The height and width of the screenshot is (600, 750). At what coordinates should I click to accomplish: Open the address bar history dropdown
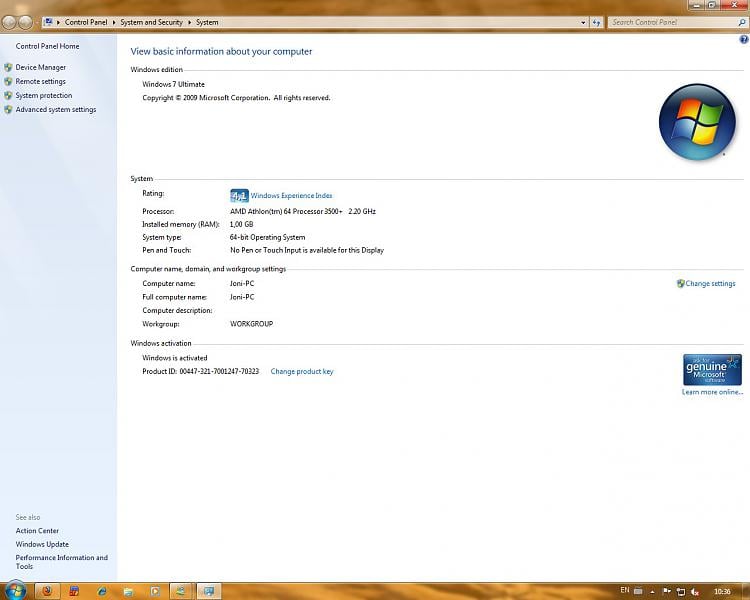[x=583, y=22]
